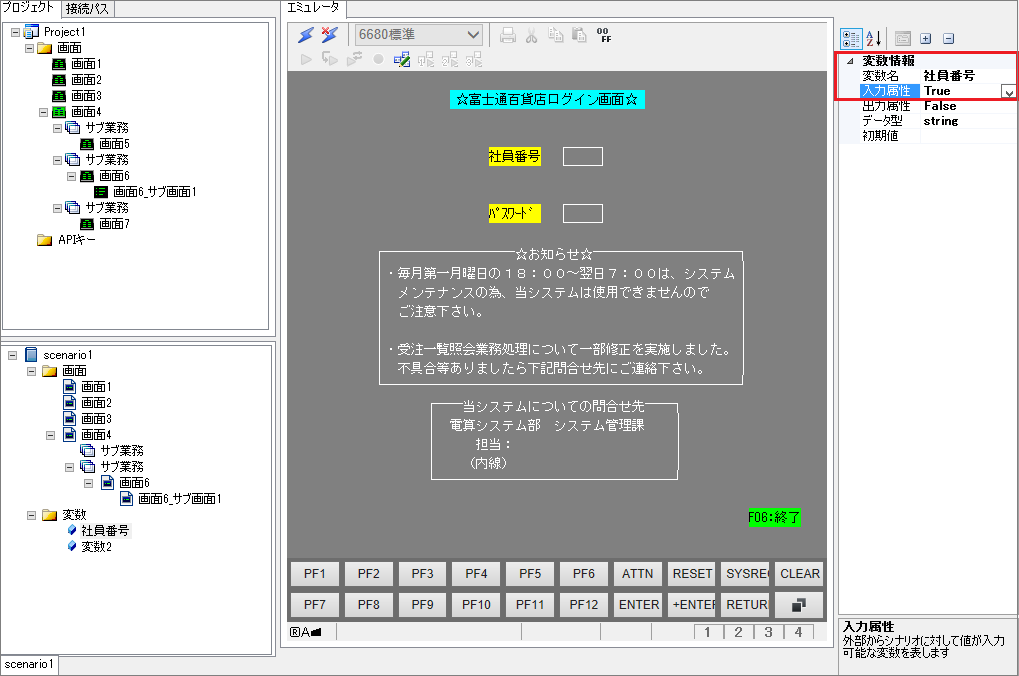The height and width of the screenshot is (676, 1019).
Task: Collapse the 画面4 node in project tree
Action: tap(44, 112)
